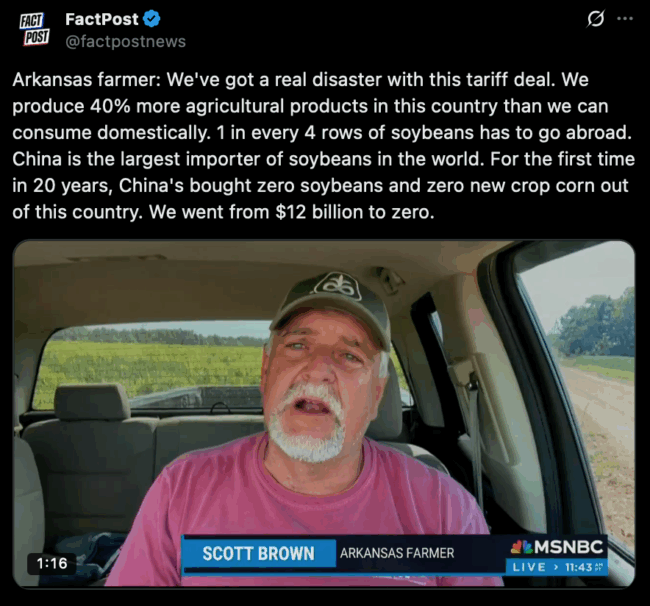Open the @factpostnews handle link
The height and width of the screenshot is (606, 650).
pyautogui.click(x=126, y=41)
